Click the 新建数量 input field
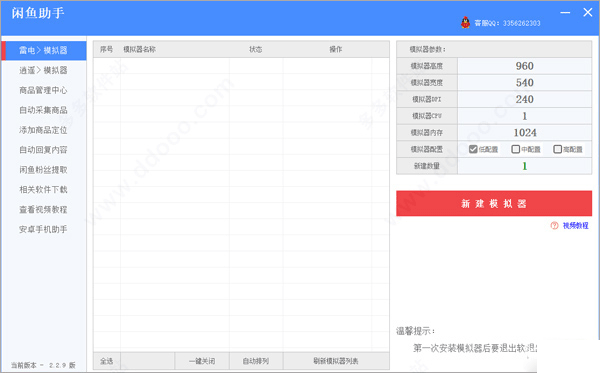The image size is (600, 373). pos(525,166)
